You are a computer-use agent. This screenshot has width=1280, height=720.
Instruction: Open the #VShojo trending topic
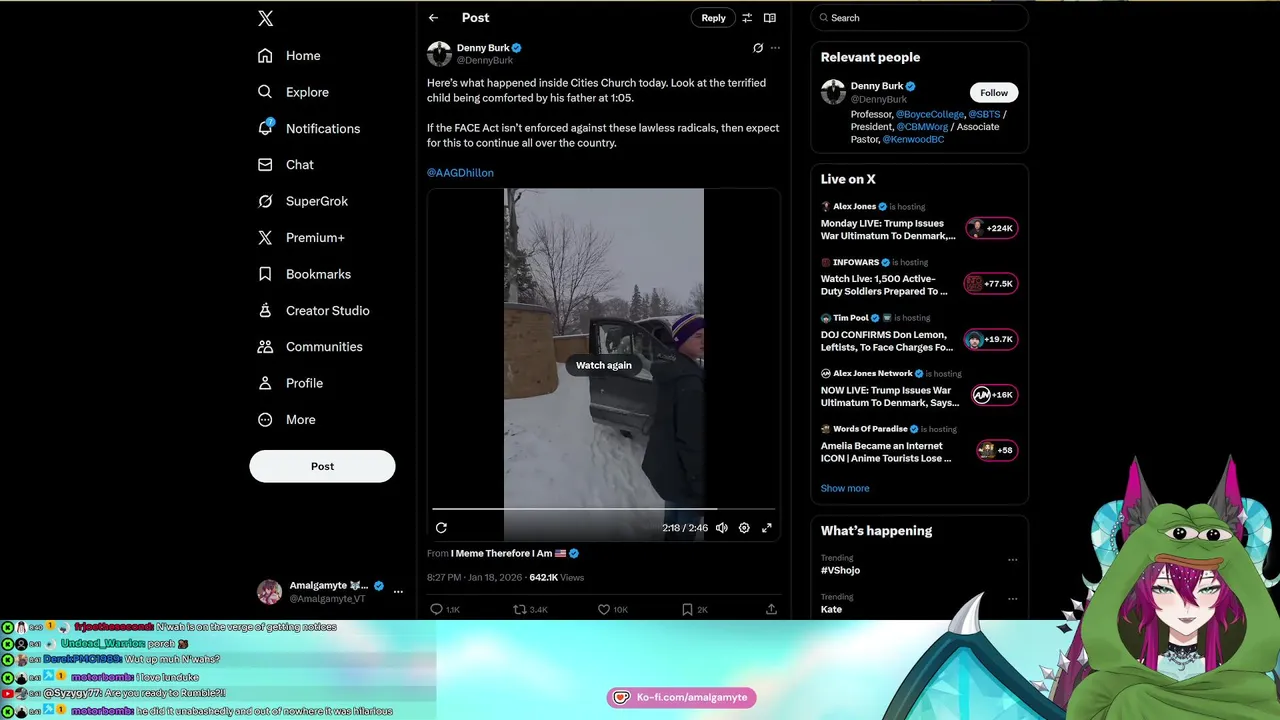(840, 570)
